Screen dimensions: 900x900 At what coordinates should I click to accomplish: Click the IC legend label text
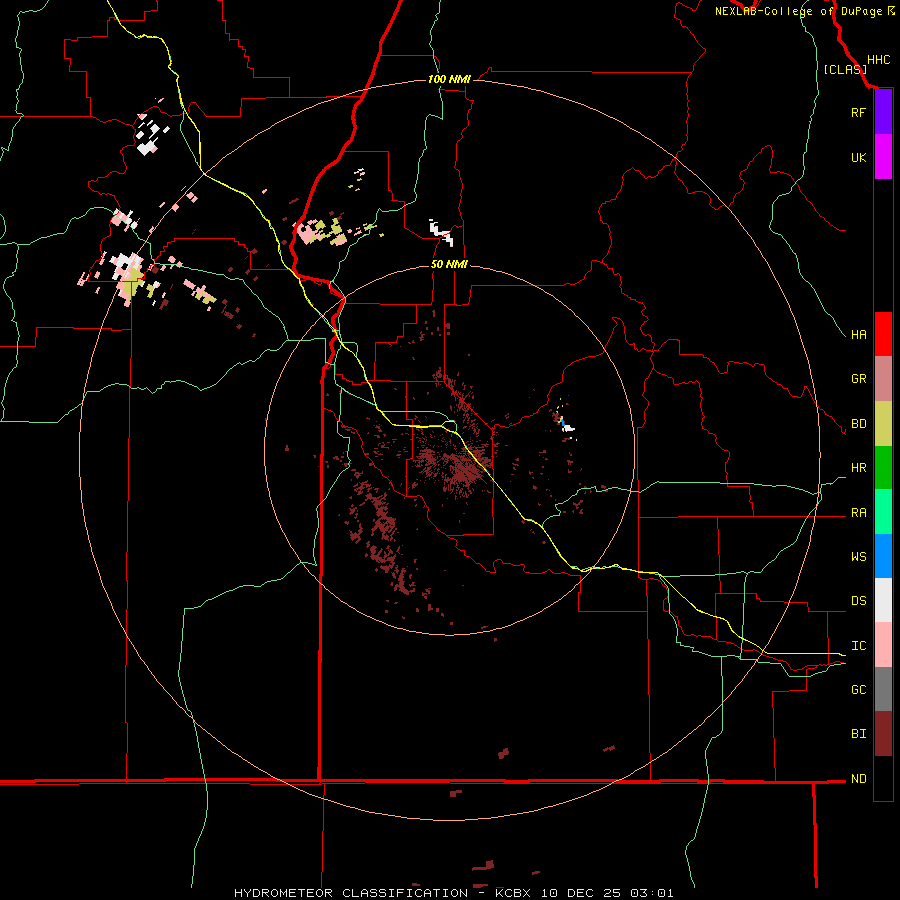pos(858,645)
